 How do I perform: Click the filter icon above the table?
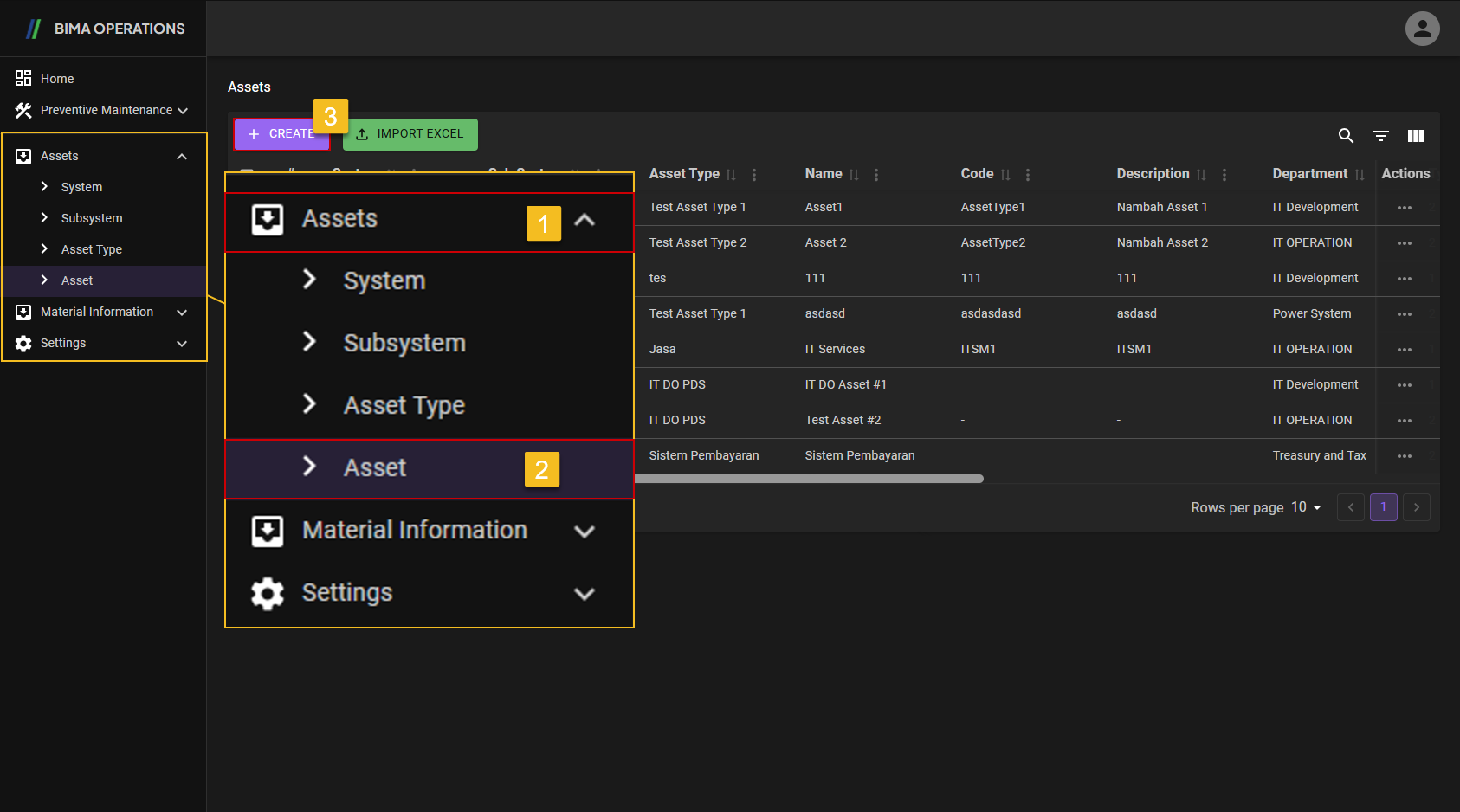(x=1381, y=136)
